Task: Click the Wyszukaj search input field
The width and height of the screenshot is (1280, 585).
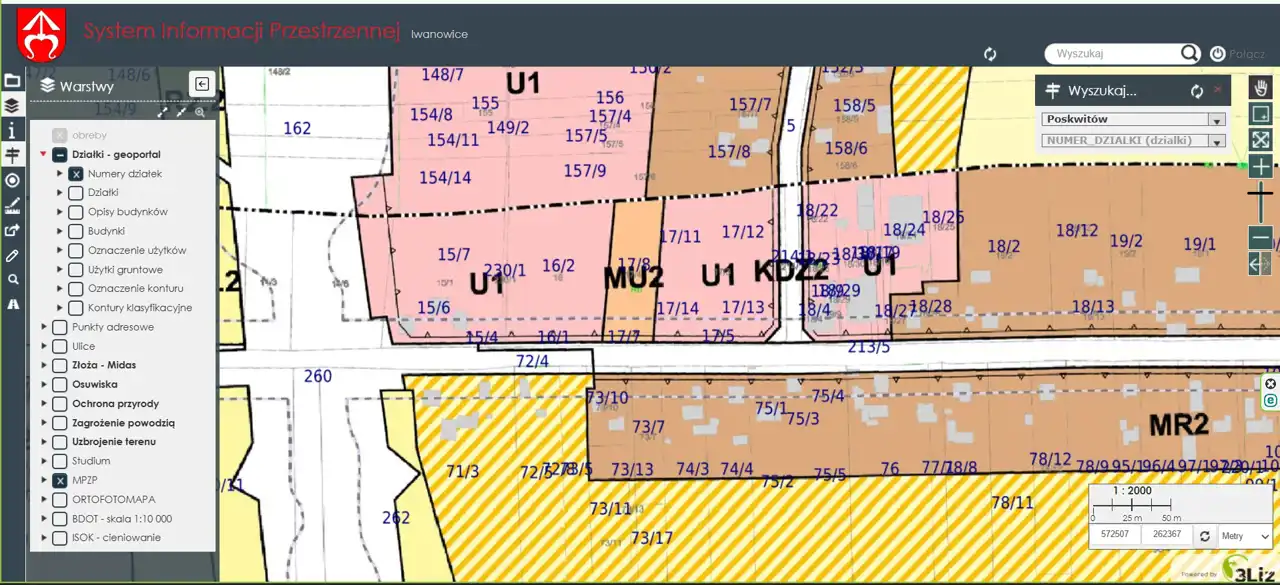Action: (x=1112, y=54)
